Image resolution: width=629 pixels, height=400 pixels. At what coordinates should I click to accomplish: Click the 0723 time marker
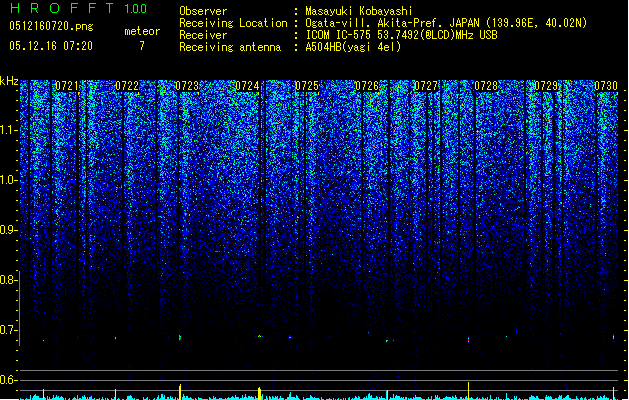(187, 86)
